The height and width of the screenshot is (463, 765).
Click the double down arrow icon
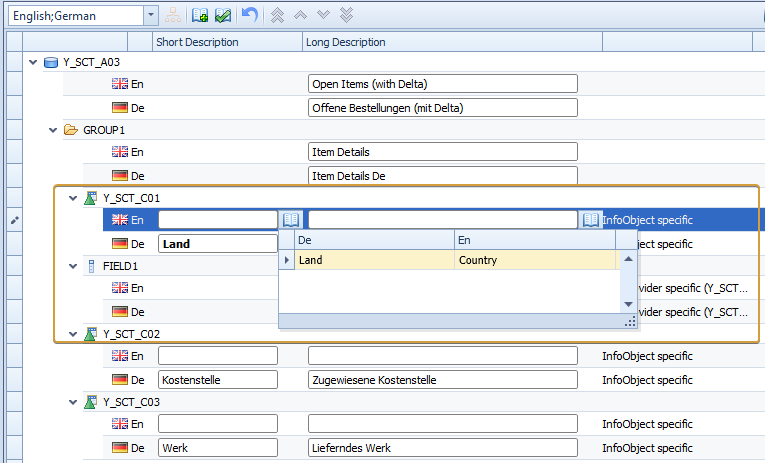pyautogui.click(x=346, y=16)
